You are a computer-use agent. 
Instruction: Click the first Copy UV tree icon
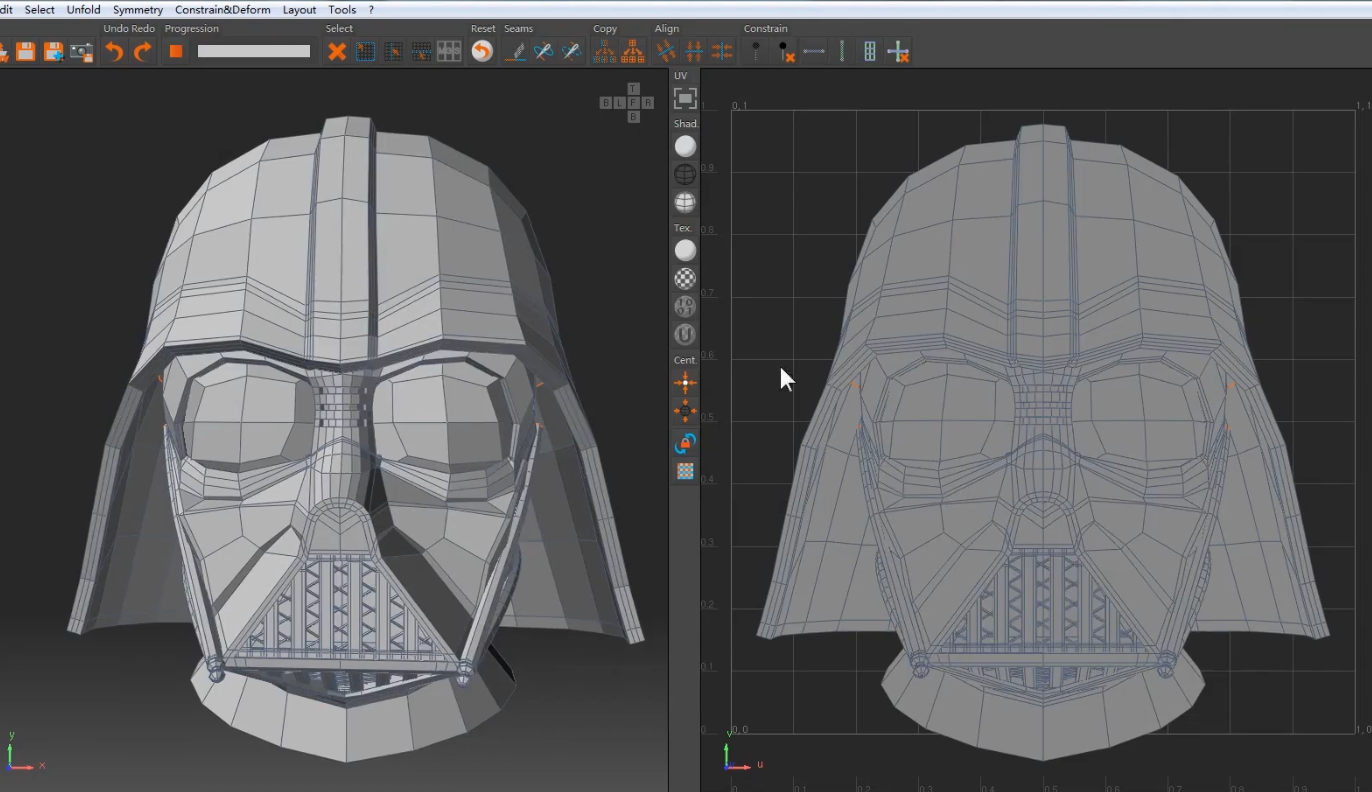(x=604, y=51)
